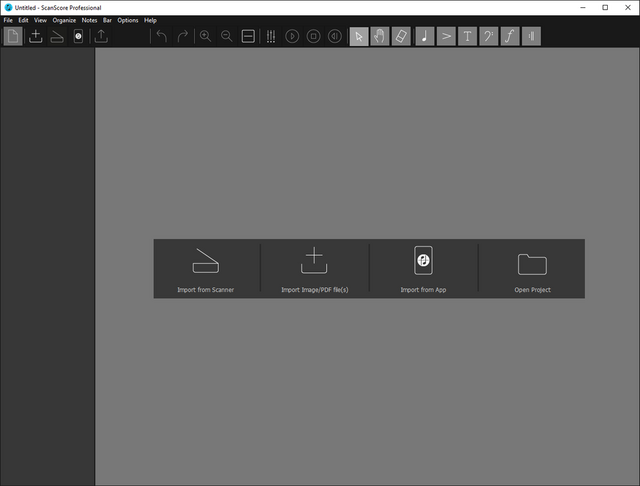Click the Import Image/PDF toolbar icon

coord(36,36)
